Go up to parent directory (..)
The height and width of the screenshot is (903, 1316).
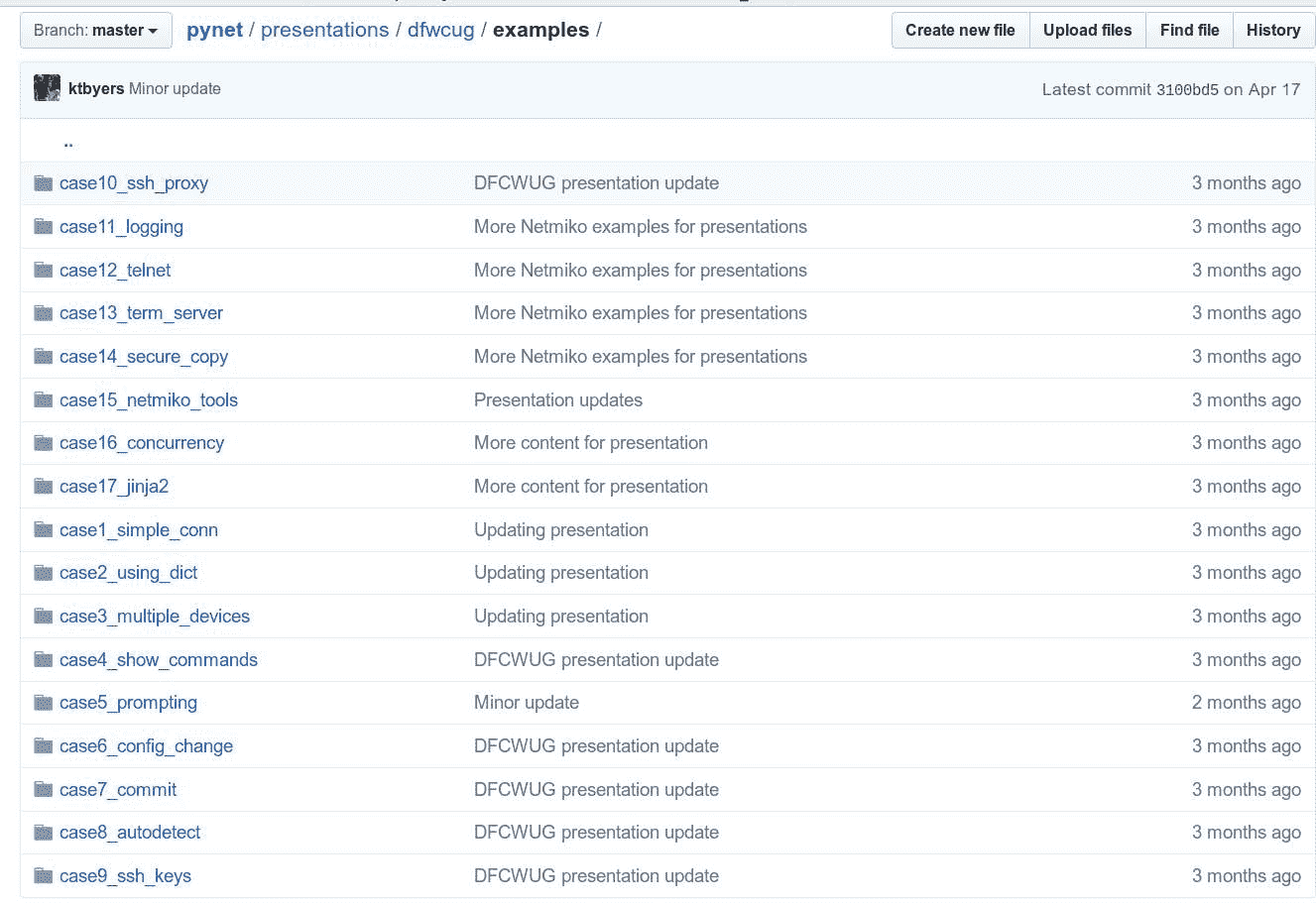point(68,142)
